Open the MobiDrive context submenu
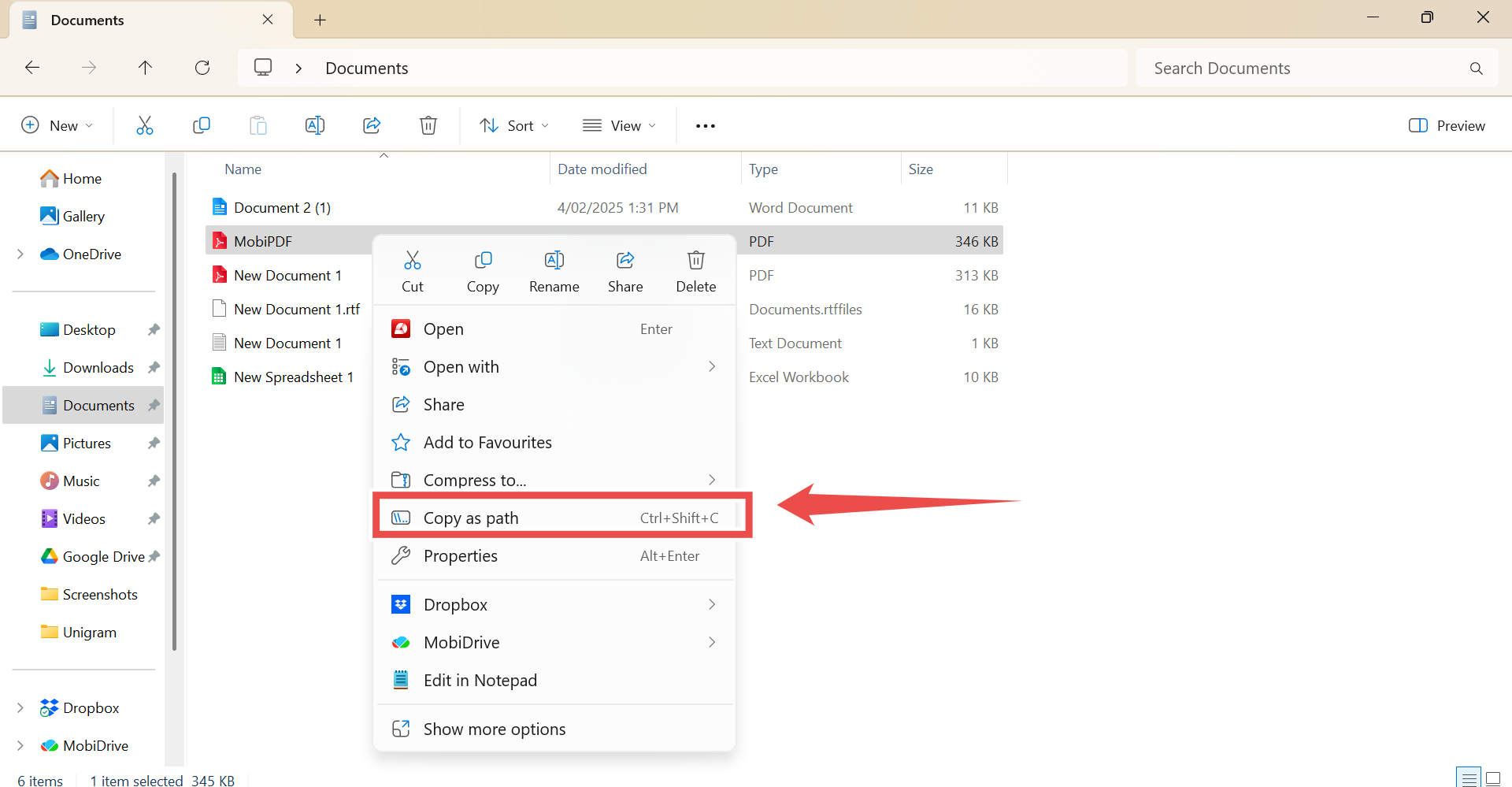This screenshot has height=787, width=1512. tap(554, 643)
